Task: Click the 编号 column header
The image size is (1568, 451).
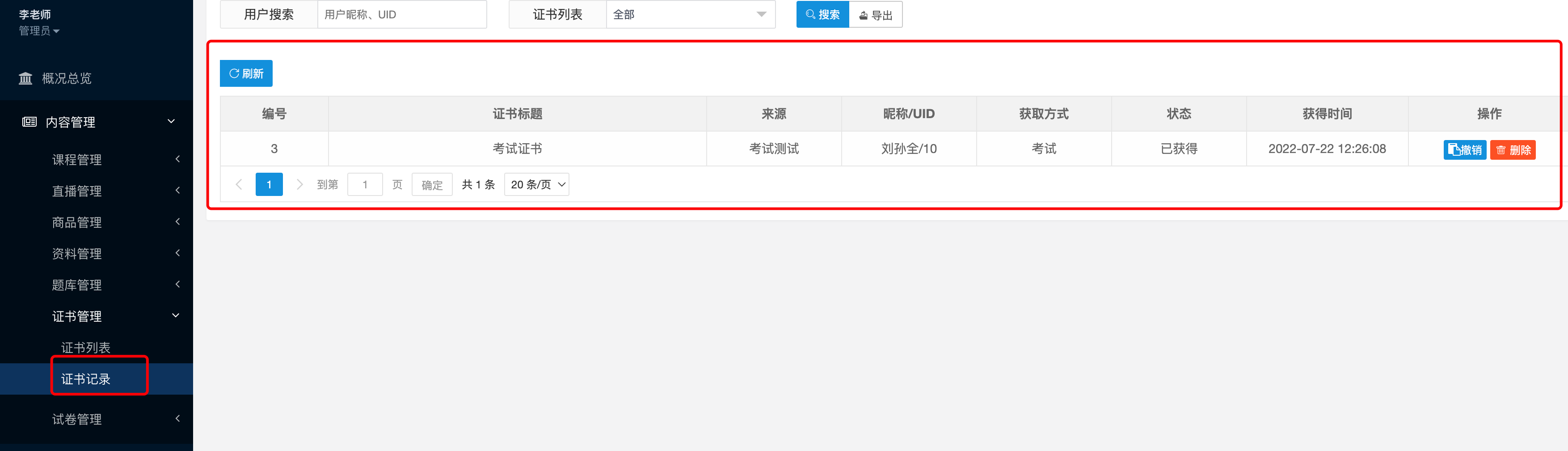Action: pos(274,114)
